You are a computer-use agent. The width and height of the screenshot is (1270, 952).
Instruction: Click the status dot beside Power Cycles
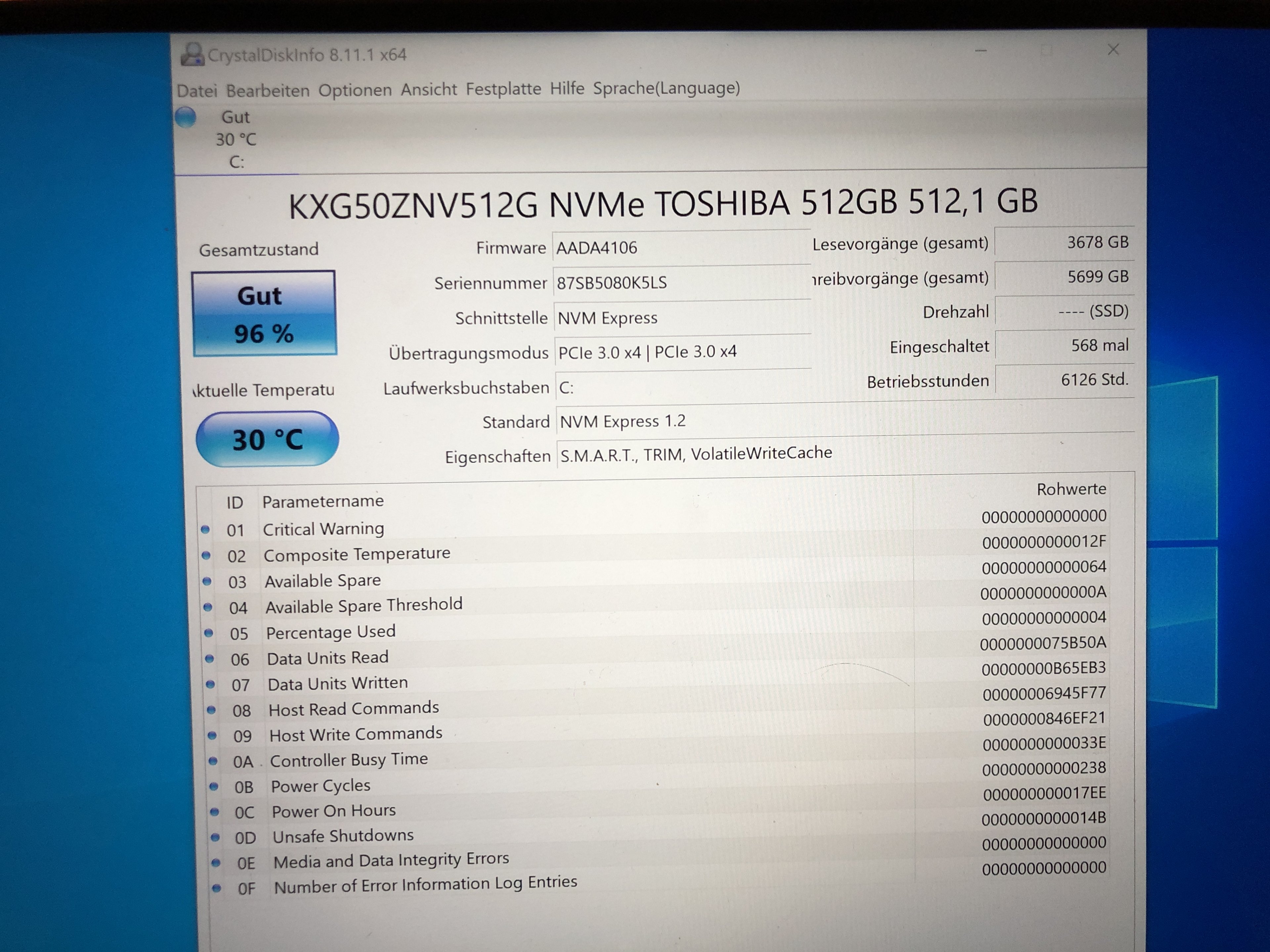[x=214, y=787]
